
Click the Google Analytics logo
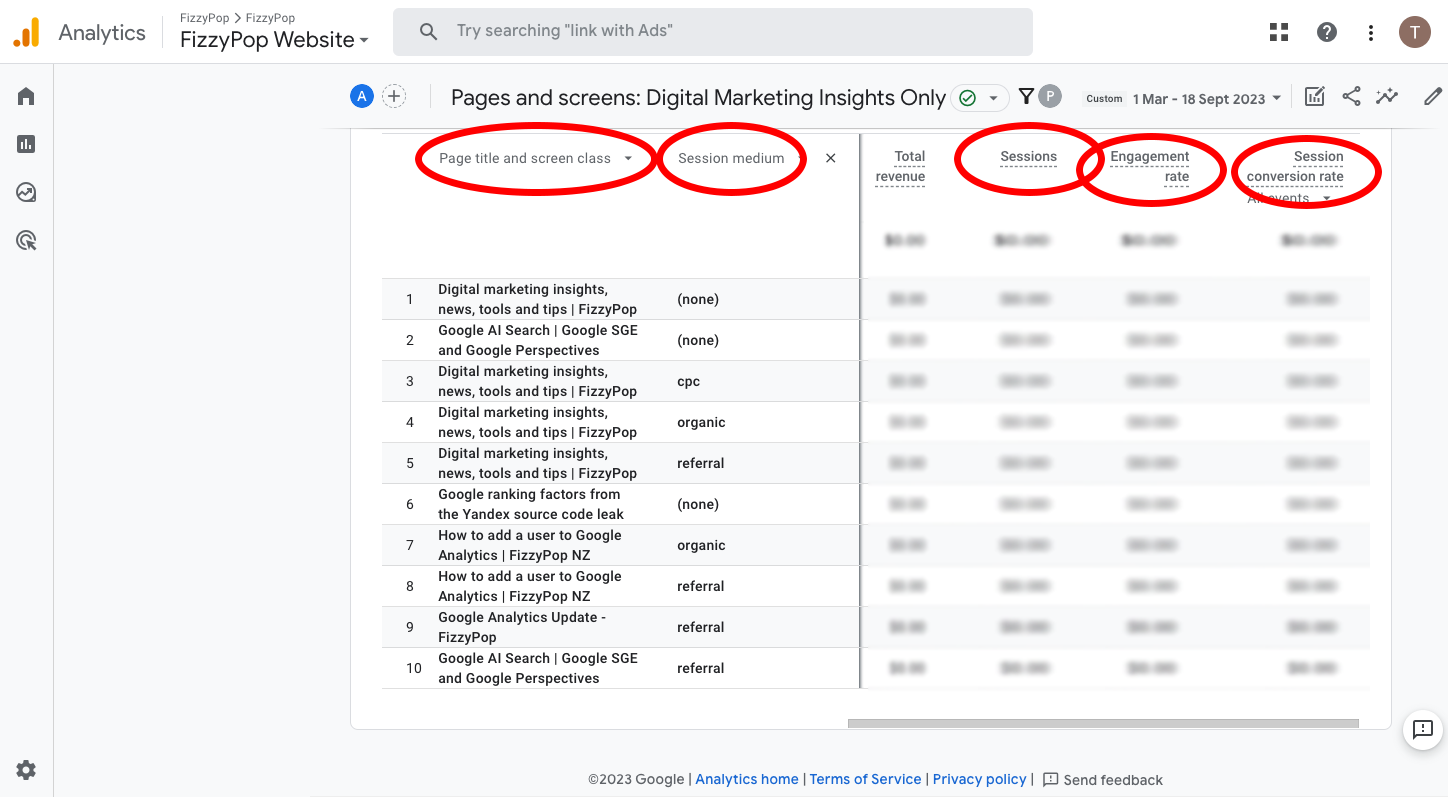coord(26,32)
